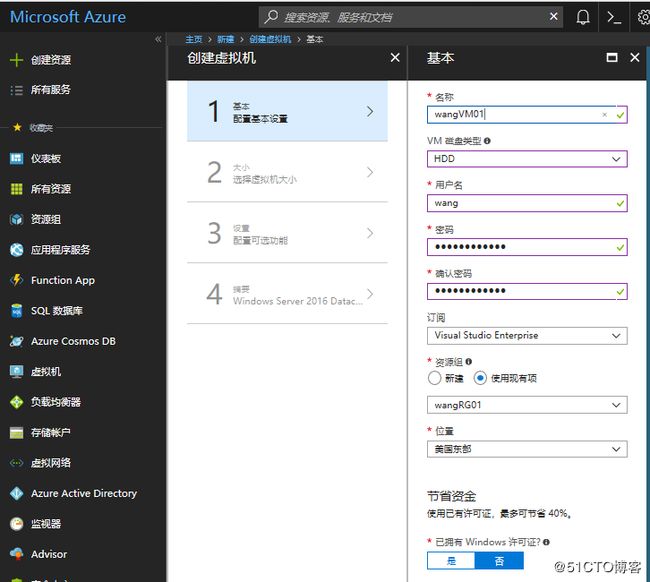The image size is (650, 582).
Task: Open the Visual Studio Enterprise subscription dropdown
Action: [527, 335]
